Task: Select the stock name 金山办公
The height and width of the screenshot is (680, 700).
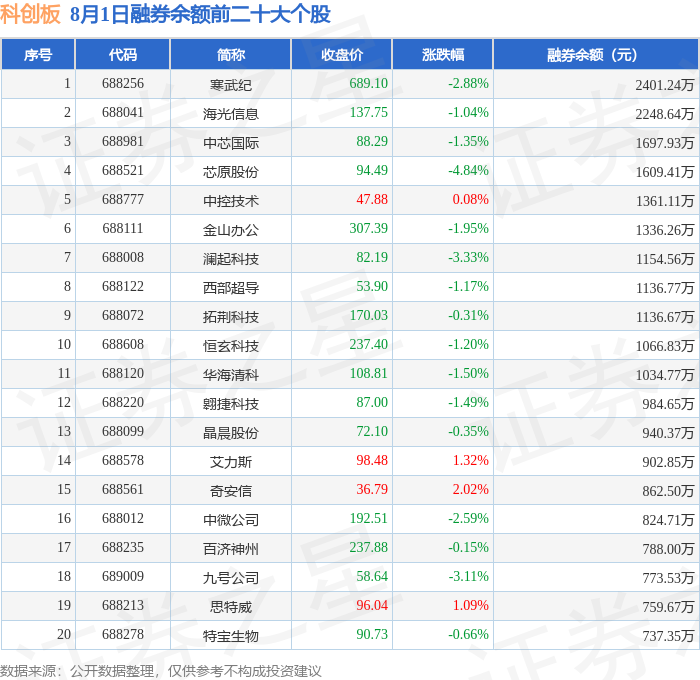Action: tap(231, 230)
